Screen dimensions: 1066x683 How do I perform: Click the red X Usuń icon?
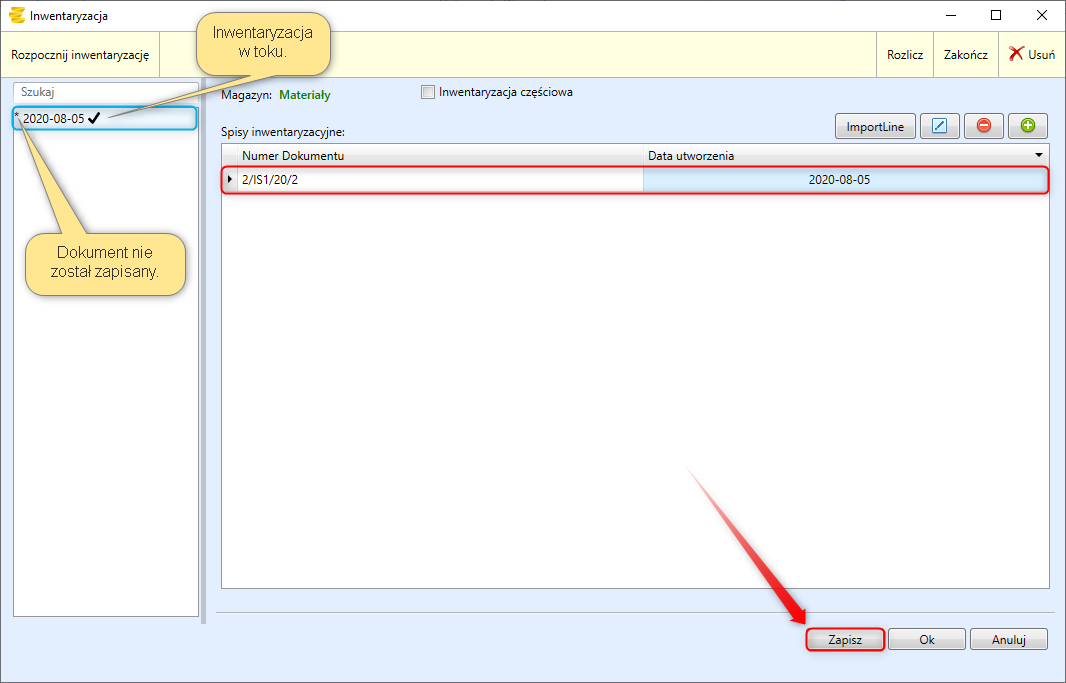tap(1016, 54)
